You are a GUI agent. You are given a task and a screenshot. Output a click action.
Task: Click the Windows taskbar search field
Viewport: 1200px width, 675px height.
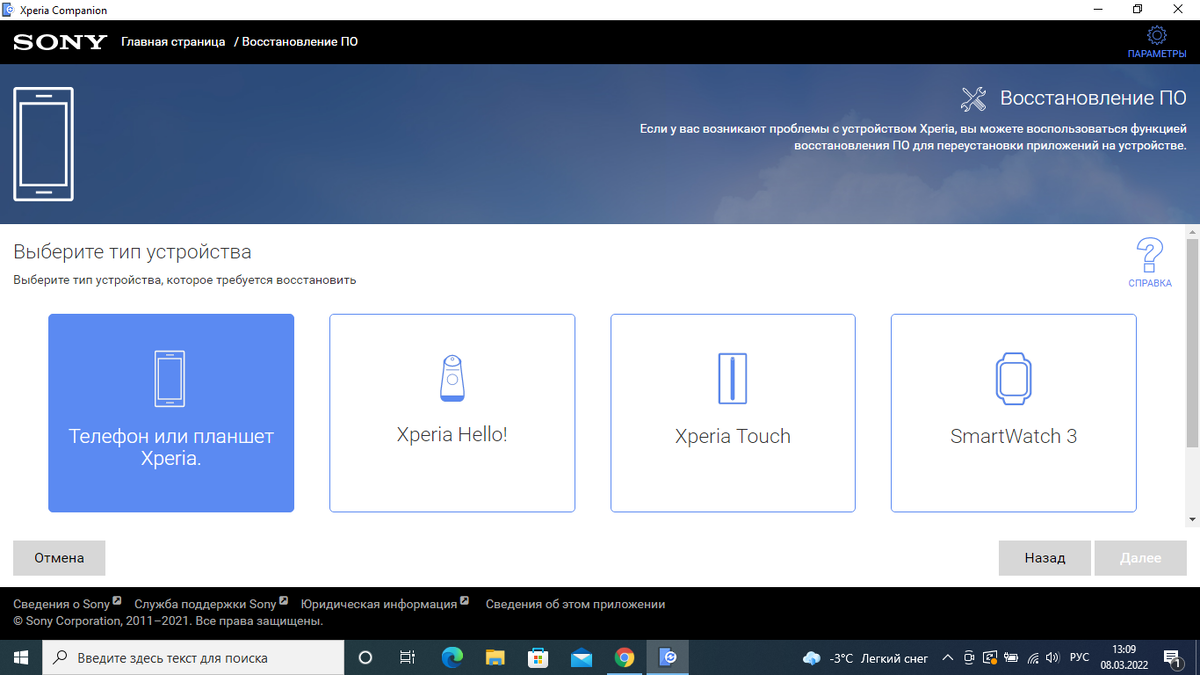point(193,658)
